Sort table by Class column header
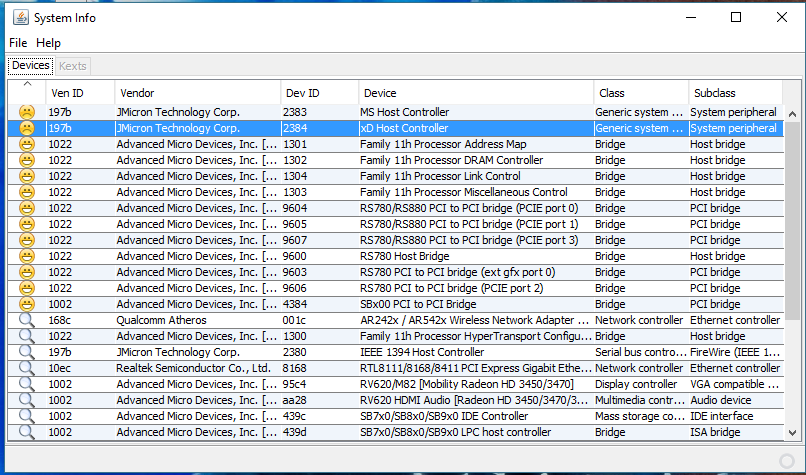This screenshot has width=806, height=475. pyautogui.click(x=642, y=93)
